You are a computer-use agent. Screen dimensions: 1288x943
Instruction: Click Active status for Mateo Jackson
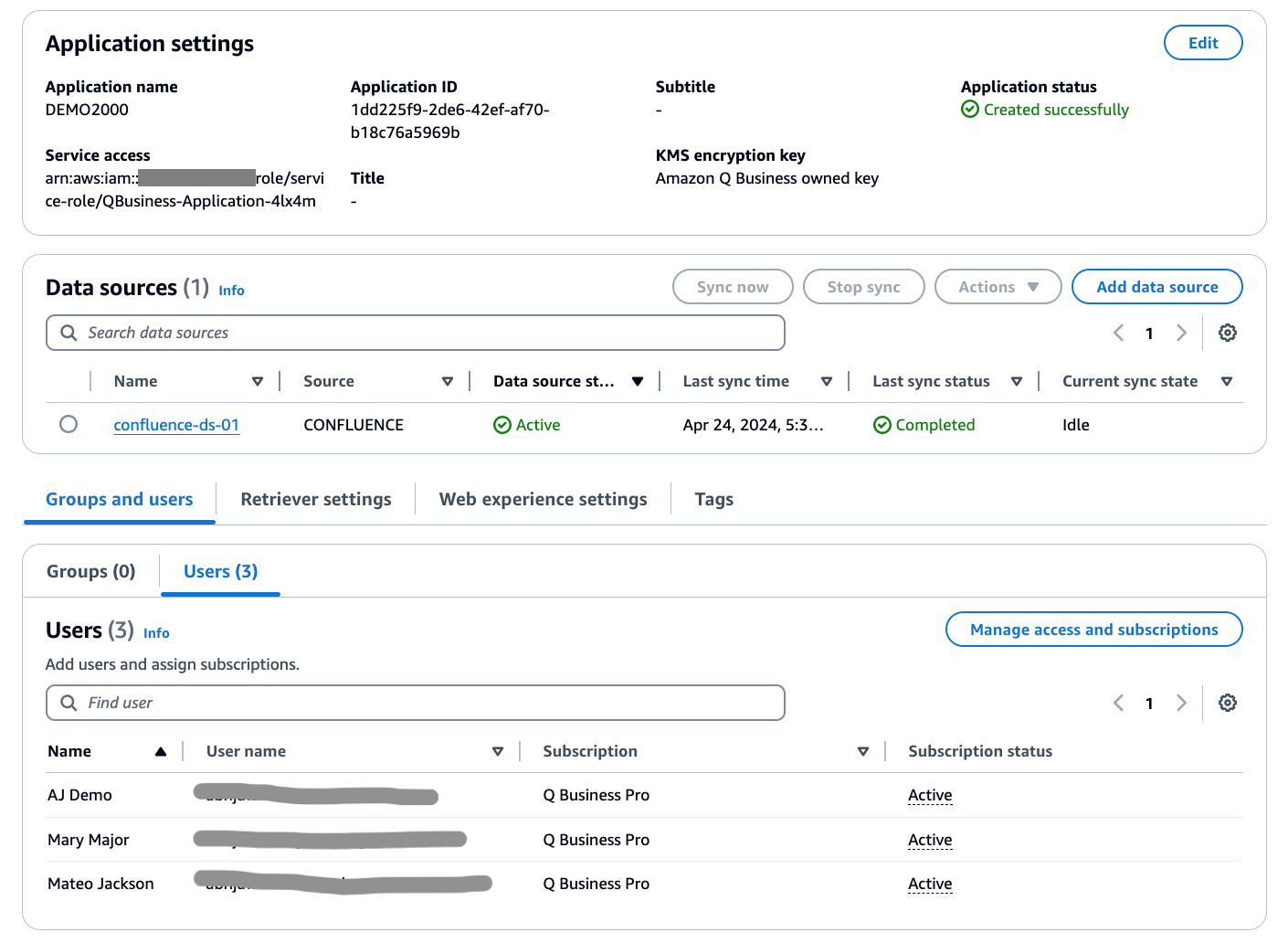[930, 884]
